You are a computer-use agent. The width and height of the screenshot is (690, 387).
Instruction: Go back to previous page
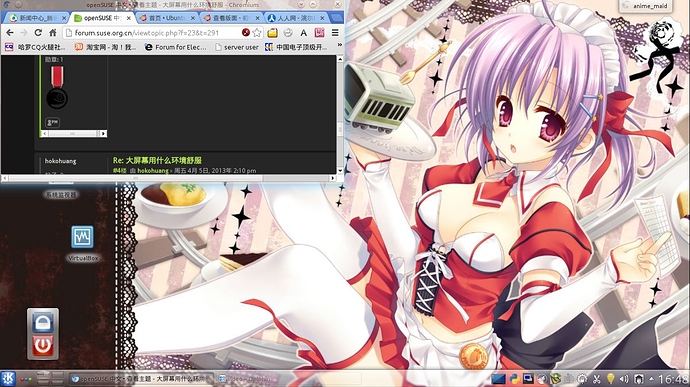click(10, 33)
